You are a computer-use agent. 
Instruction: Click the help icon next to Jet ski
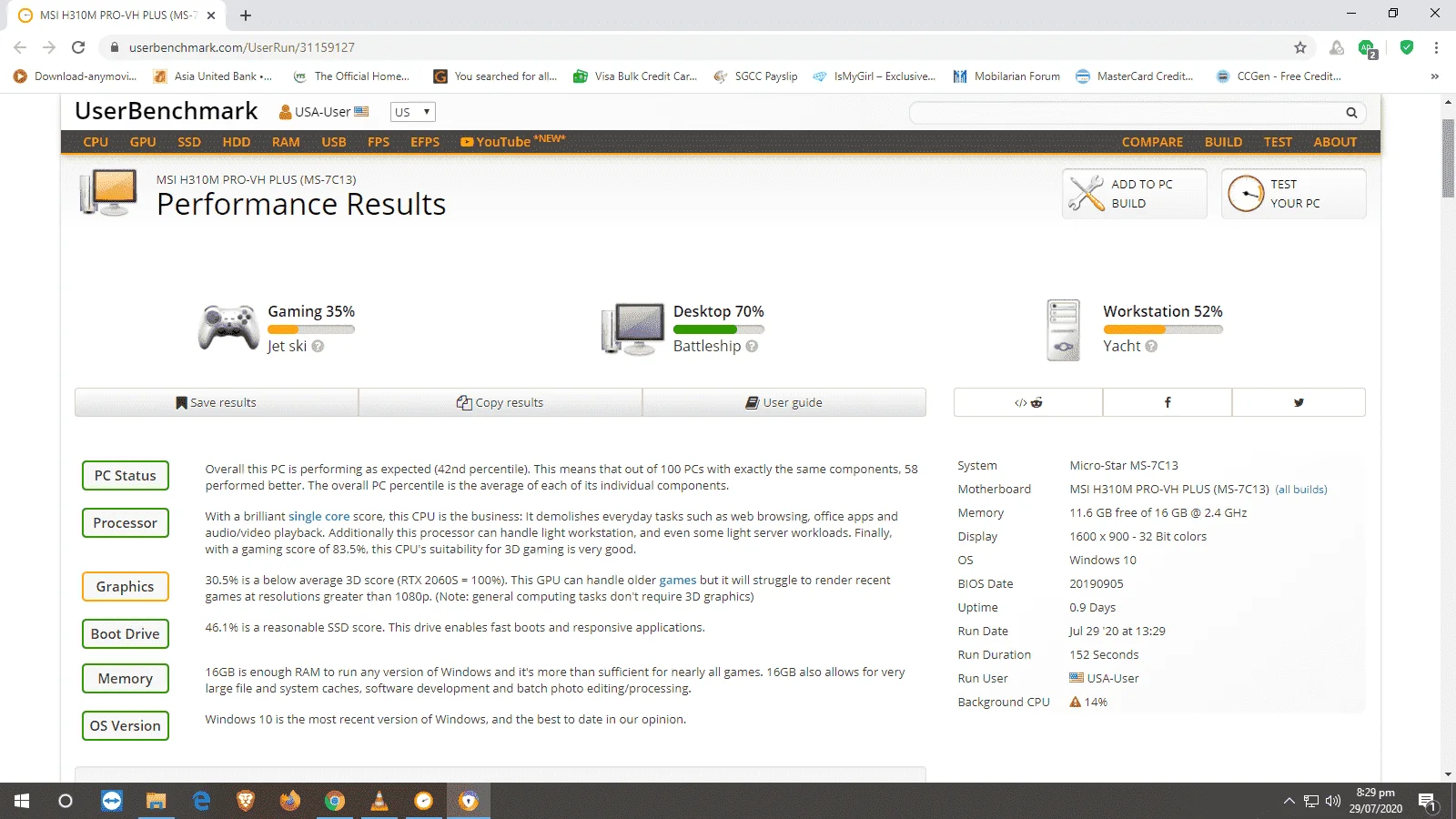click(318, 347)
